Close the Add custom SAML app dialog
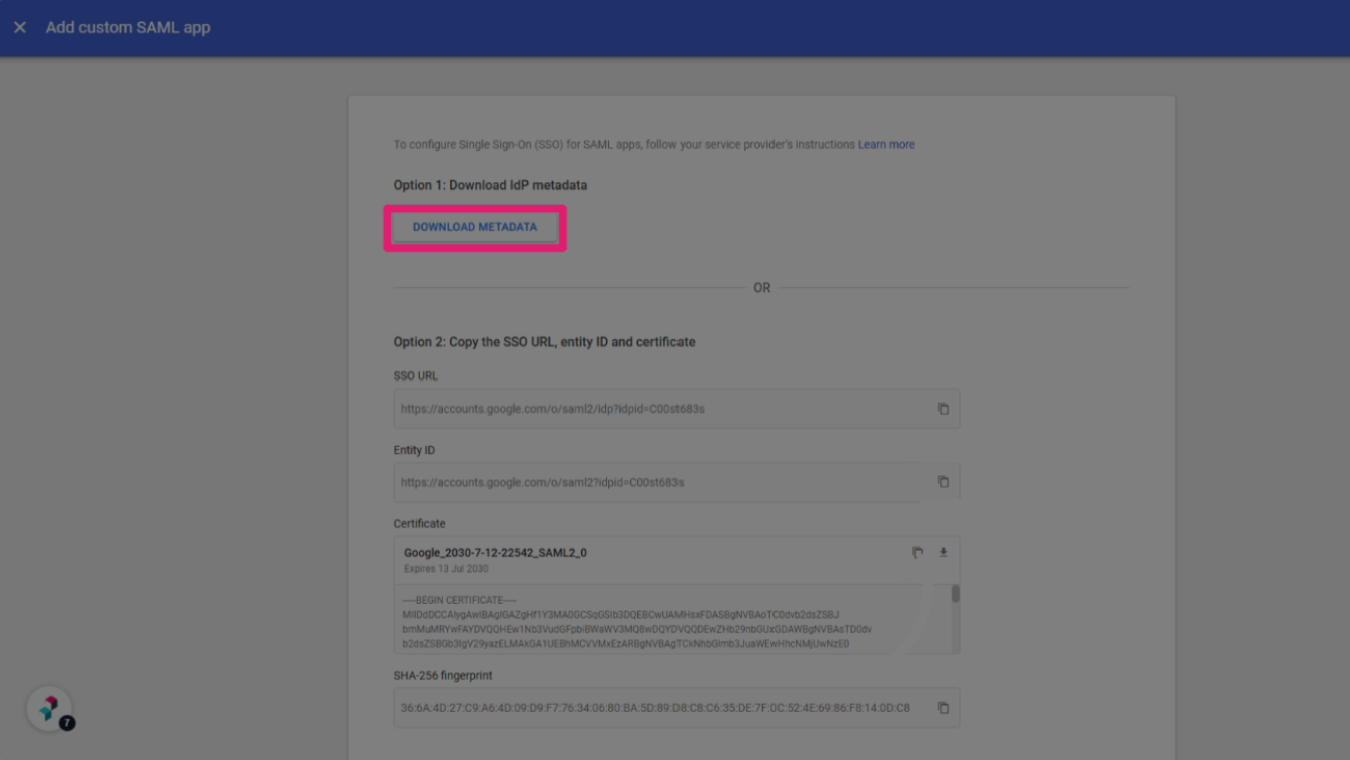Screen dimensions: 1350x760 coord(20,27)
